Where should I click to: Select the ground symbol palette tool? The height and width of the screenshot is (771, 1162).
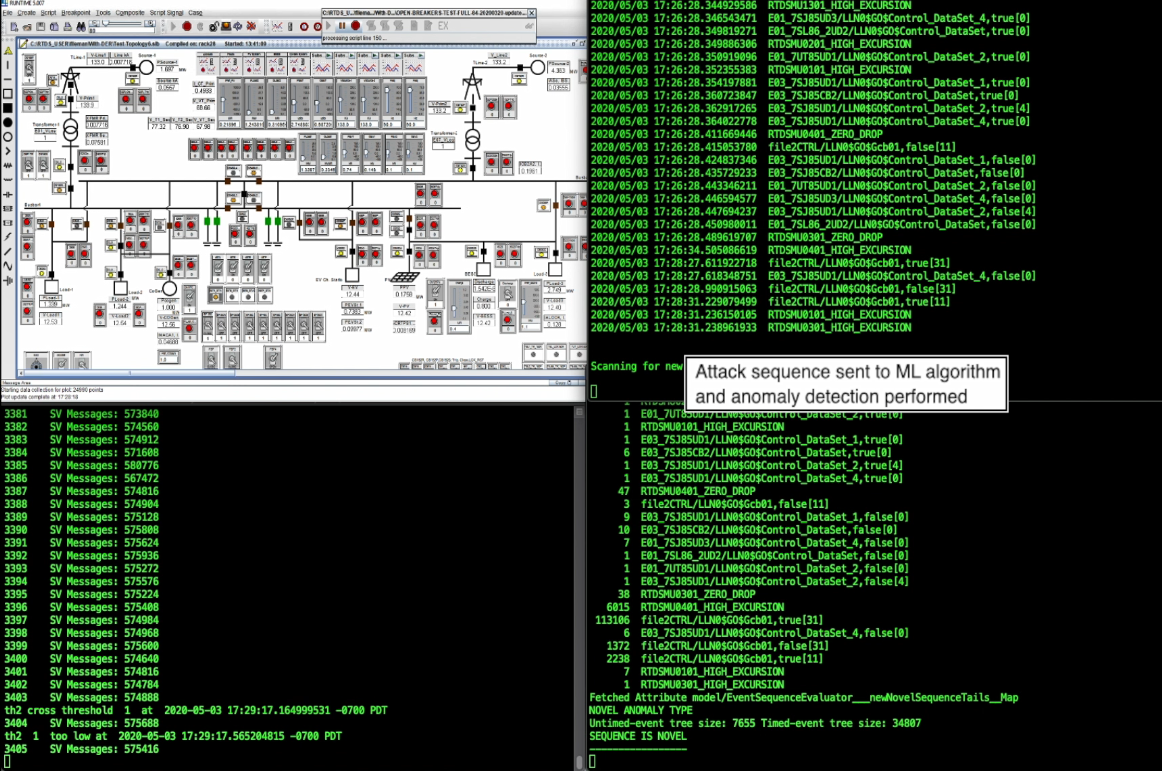click(8, 280)
